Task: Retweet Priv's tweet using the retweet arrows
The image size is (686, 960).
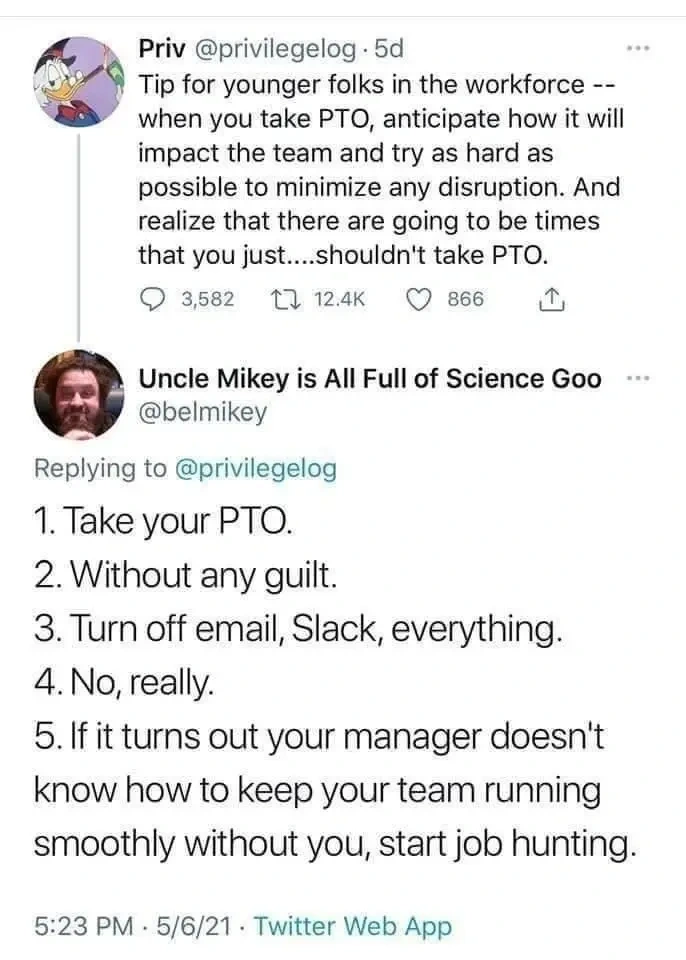Action: pyautogui.click(x=287, y=297)
